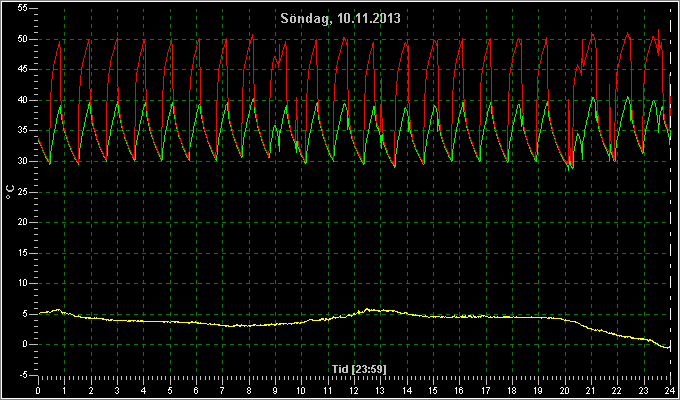Click the -5 value on temperature axis
Image resolution: width=680 pixels, height=400 pixels.
[x=22, y=375]
